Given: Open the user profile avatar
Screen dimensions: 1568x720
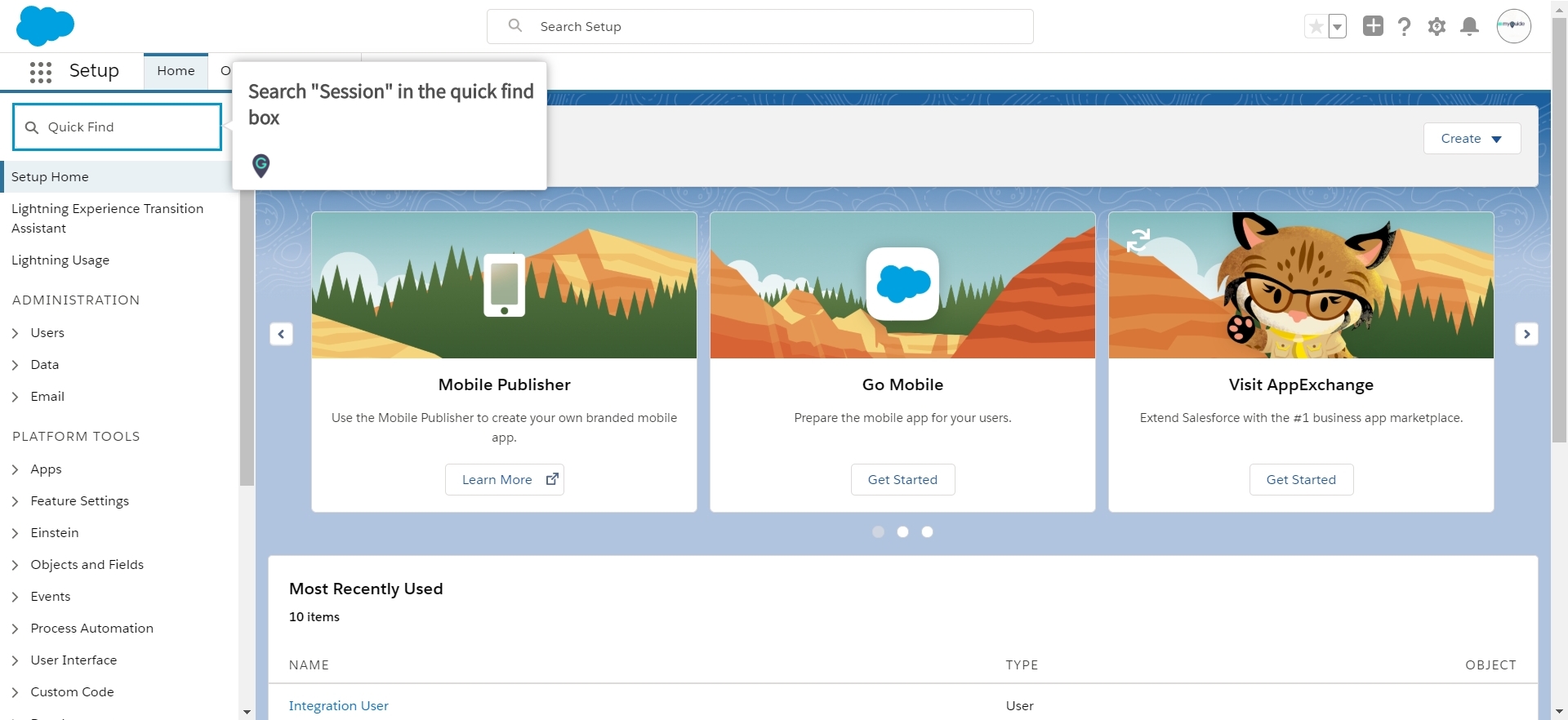Looking at the screenshot, I should pos(1513,26).
